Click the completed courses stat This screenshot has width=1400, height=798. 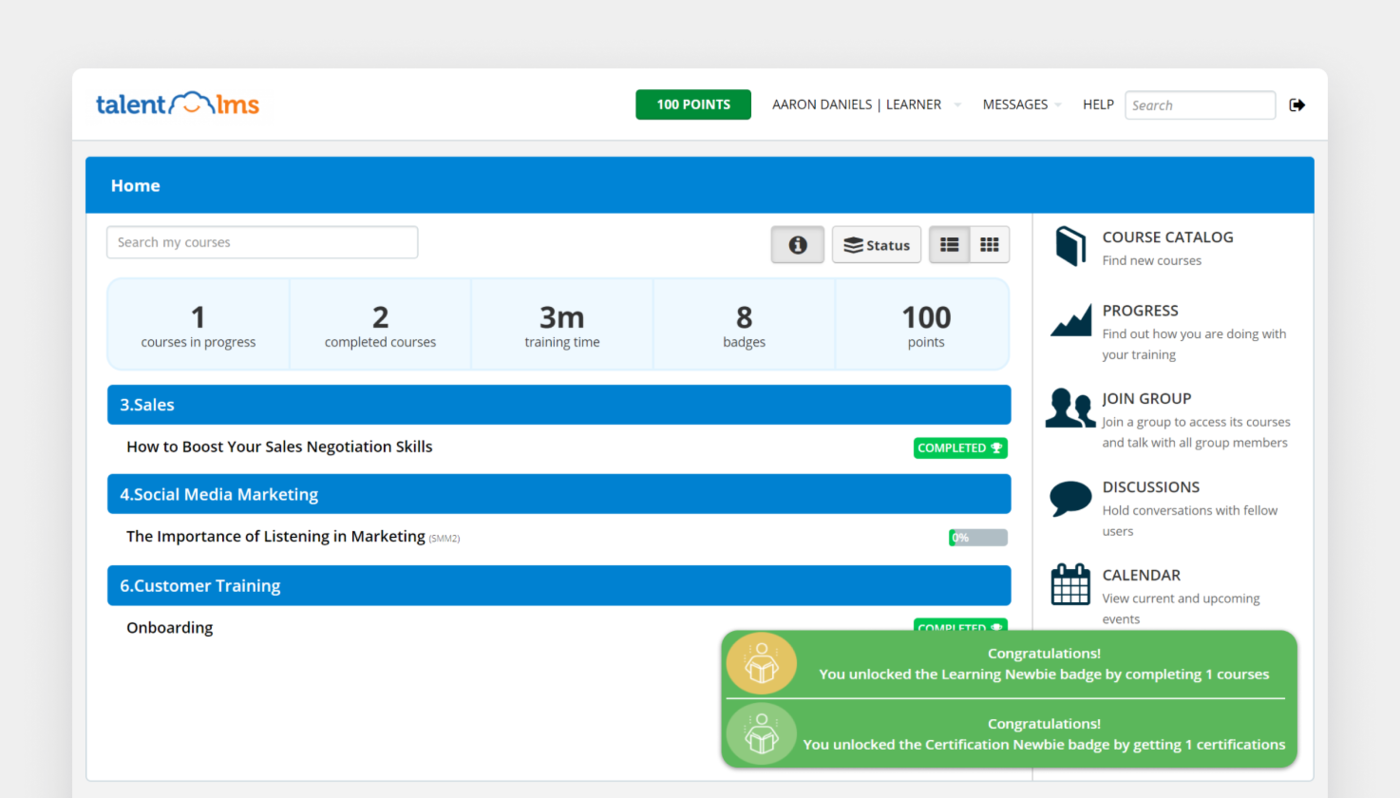tap(380, 325)
